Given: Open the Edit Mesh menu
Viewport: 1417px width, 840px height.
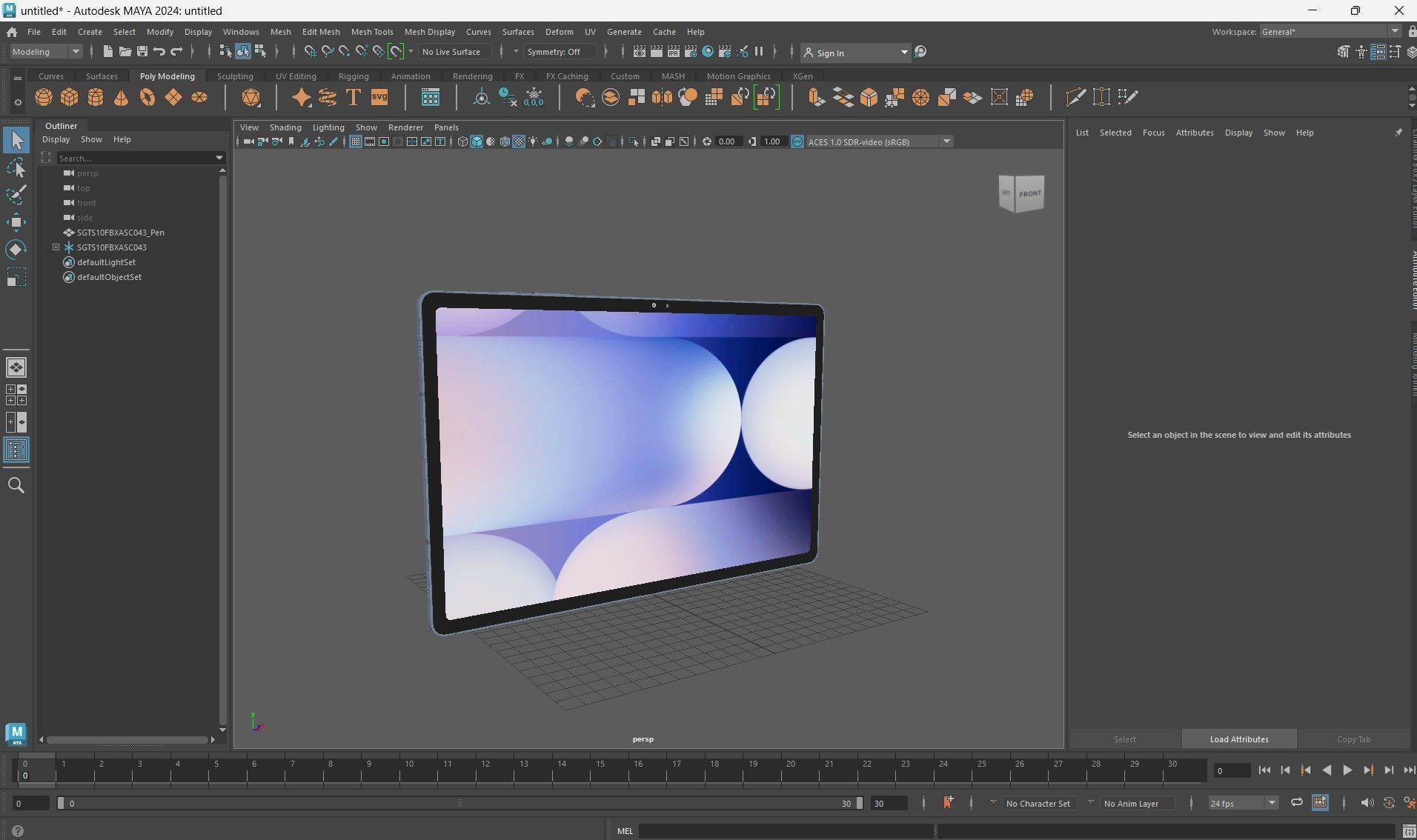Looking at the screenshot, I should click(321, 32).
